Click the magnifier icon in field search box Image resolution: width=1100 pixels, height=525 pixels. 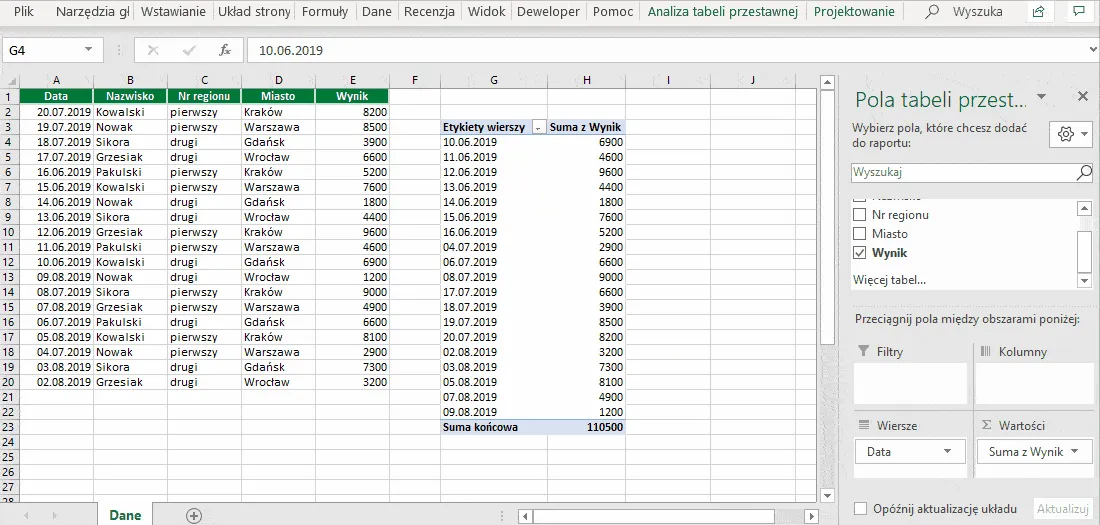[1083, 173]
